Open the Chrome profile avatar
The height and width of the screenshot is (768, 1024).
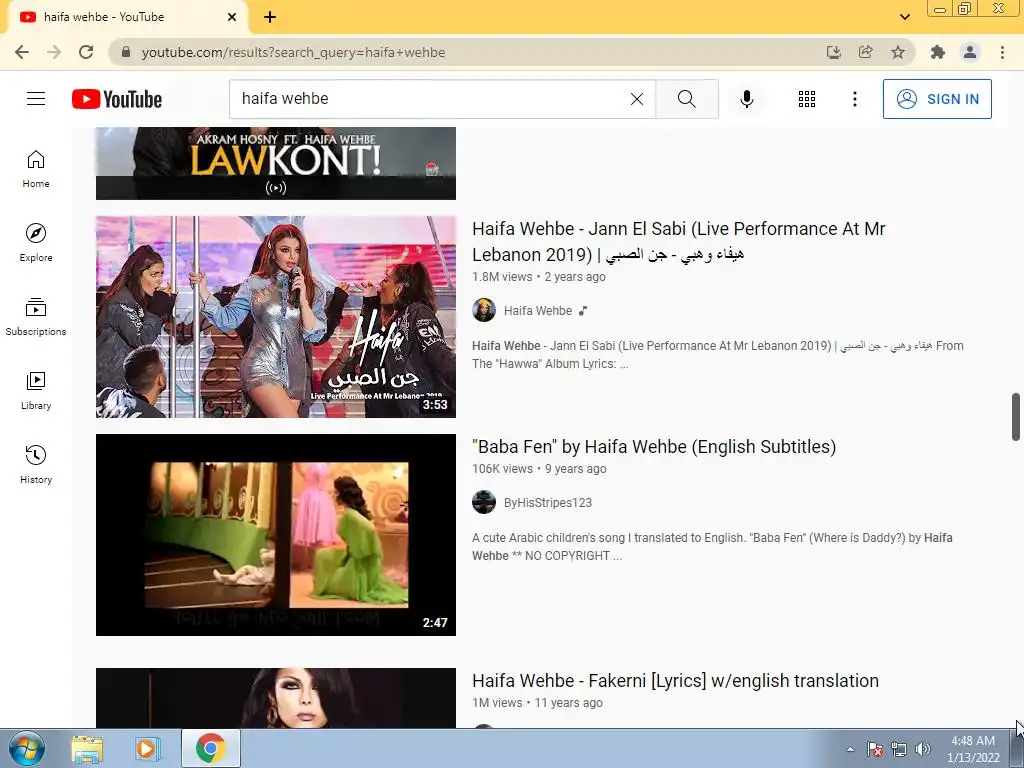coord(970,52)
